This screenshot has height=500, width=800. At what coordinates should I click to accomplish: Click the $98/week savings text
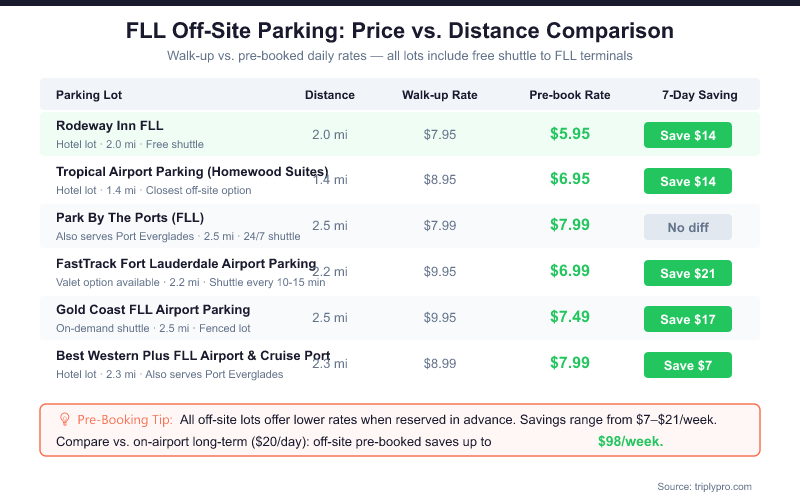point(630,441)
